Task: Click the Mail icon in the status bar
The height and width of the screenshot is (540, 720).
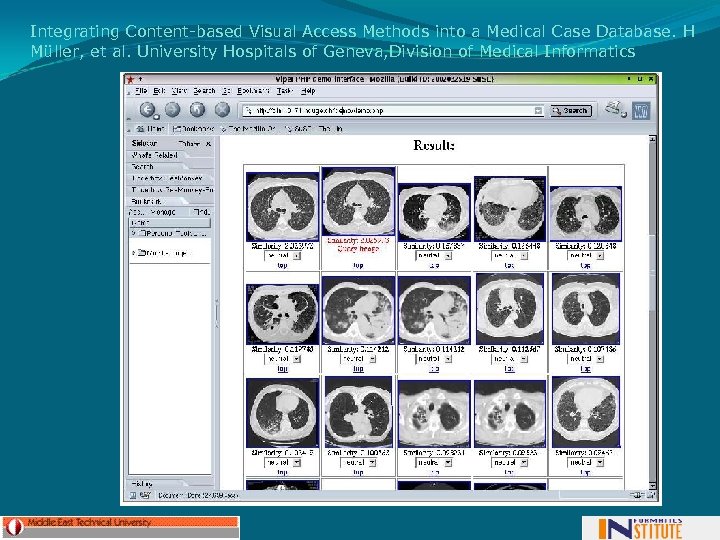Action: click(x=145, y=495)
